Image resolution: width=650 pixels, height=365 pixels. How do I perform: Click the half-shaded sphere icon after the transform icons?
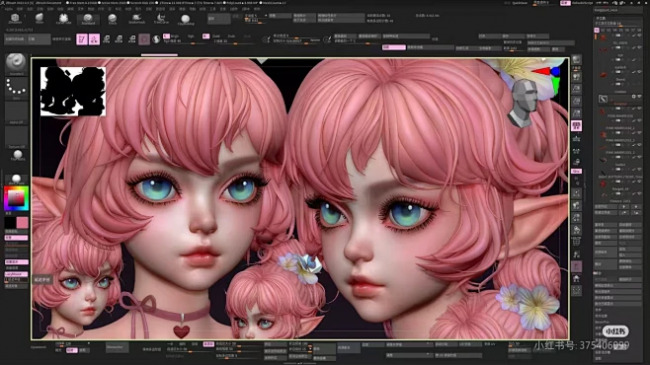click(x=156, y=39)
